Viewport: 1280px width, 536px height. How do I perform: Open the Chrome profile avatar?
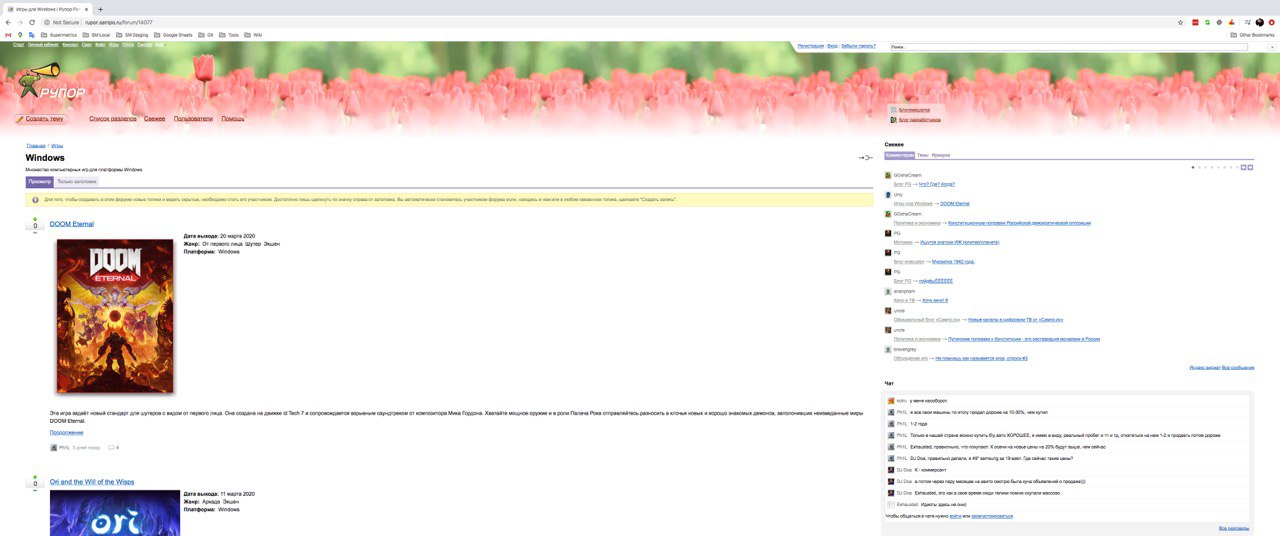point(1260,22)
